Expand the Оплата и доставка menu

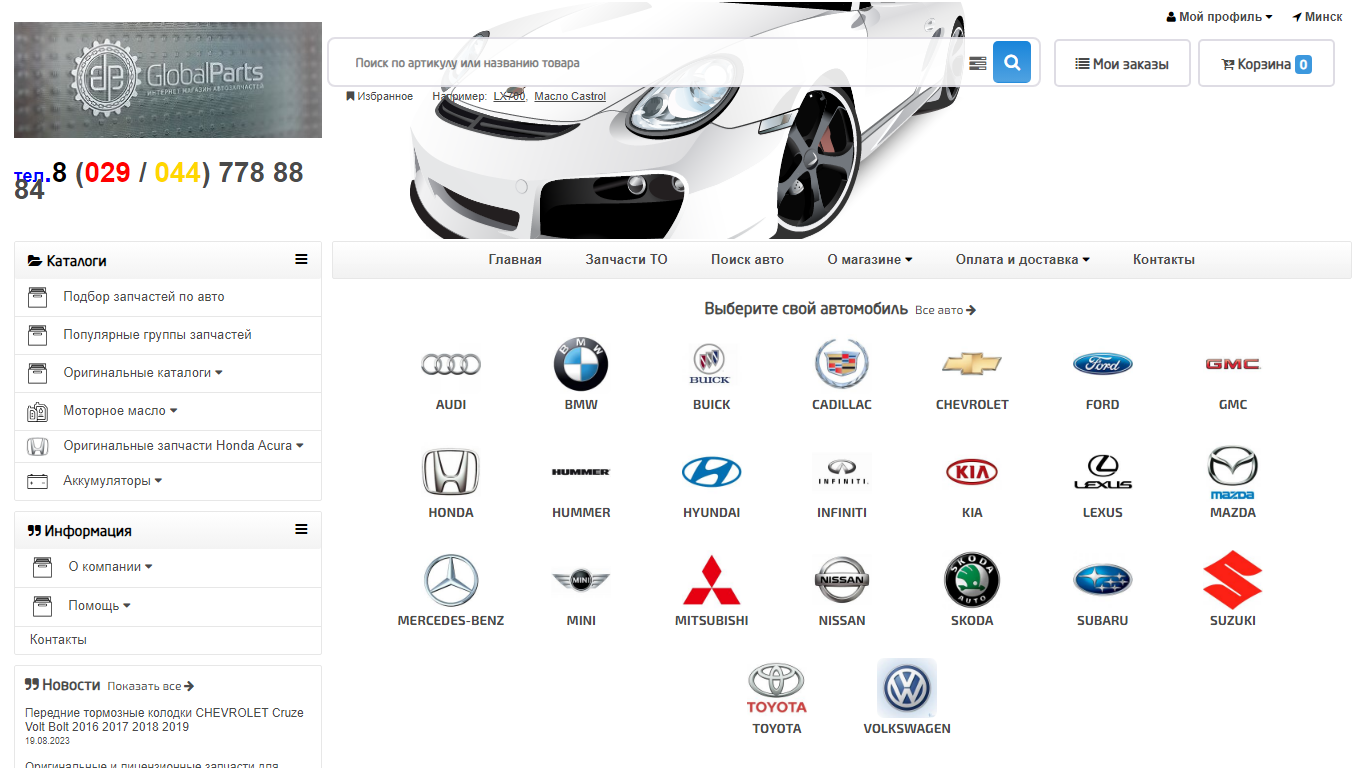click(x=1022, y=259)
